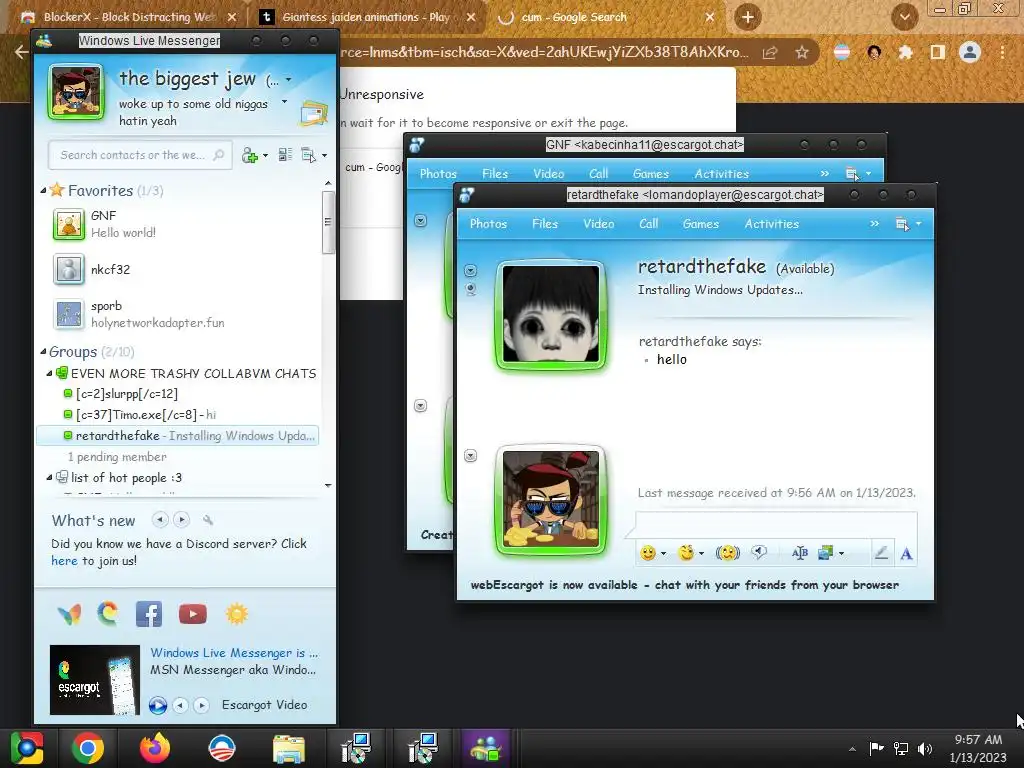Expand more toolbar options in retardthefake chat
Screen dimensions: 1024x768
[x=874, y=224]
